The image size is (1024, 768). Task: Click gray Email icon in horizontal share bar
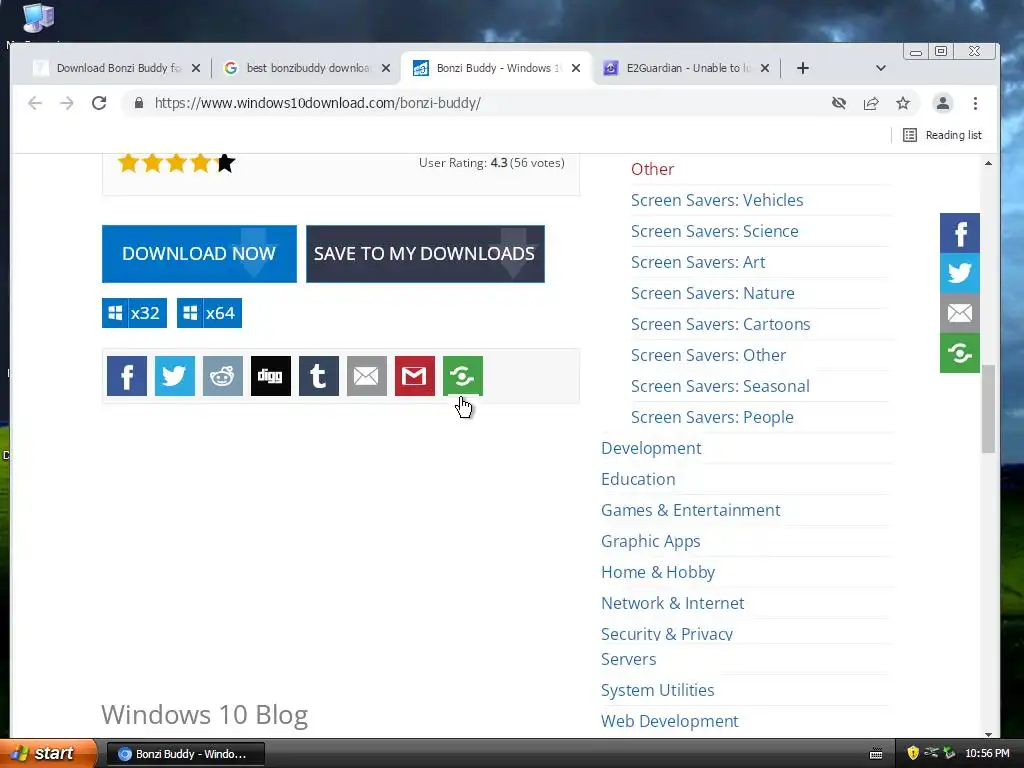366,376
